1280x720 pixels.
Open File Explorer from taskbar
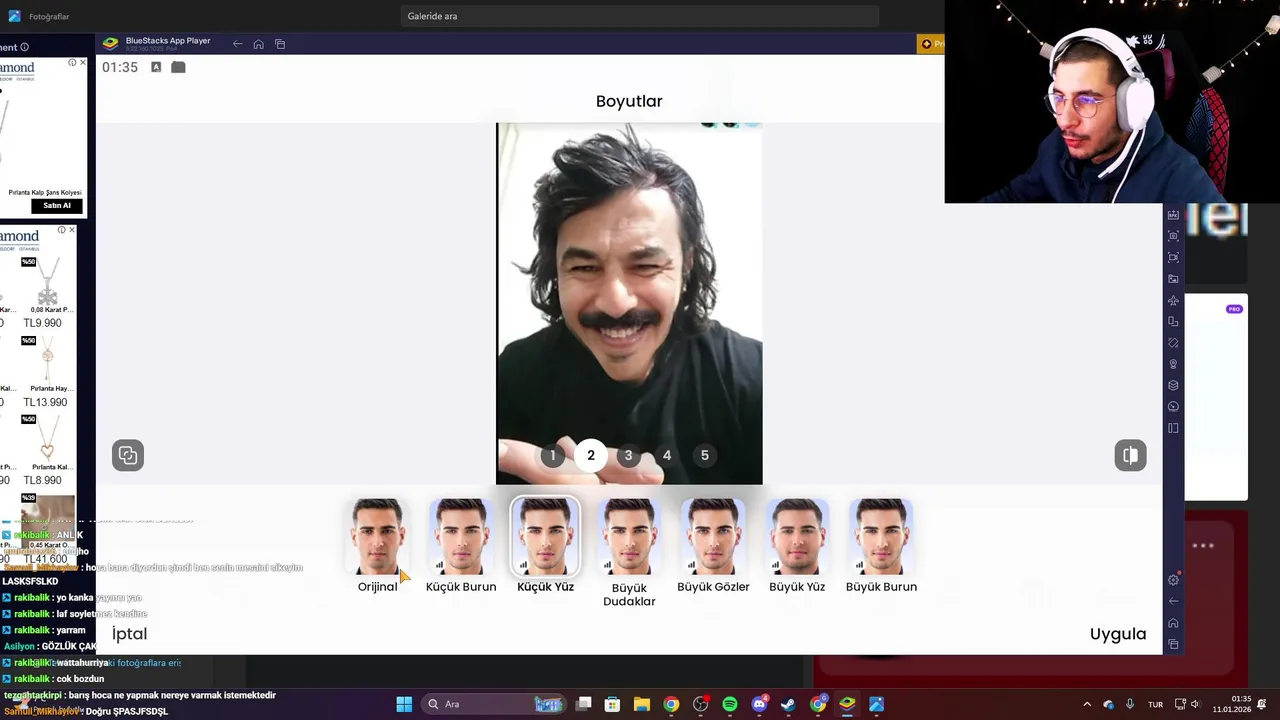point(642,704)
